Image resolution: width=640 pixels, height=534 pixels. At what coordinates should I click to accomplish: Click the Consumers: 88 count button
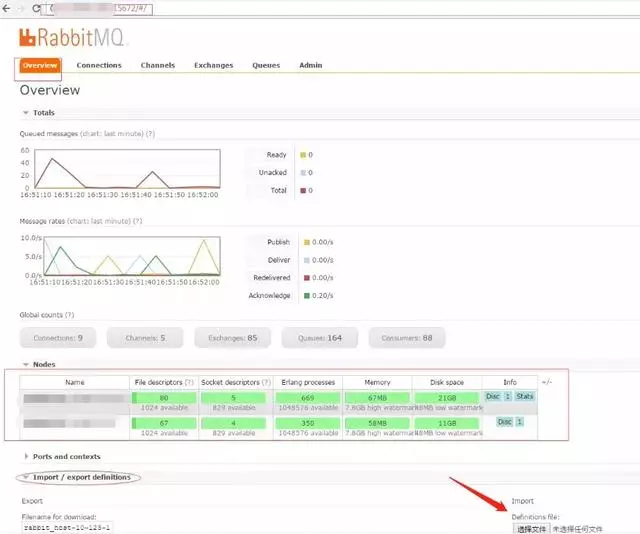407,338
